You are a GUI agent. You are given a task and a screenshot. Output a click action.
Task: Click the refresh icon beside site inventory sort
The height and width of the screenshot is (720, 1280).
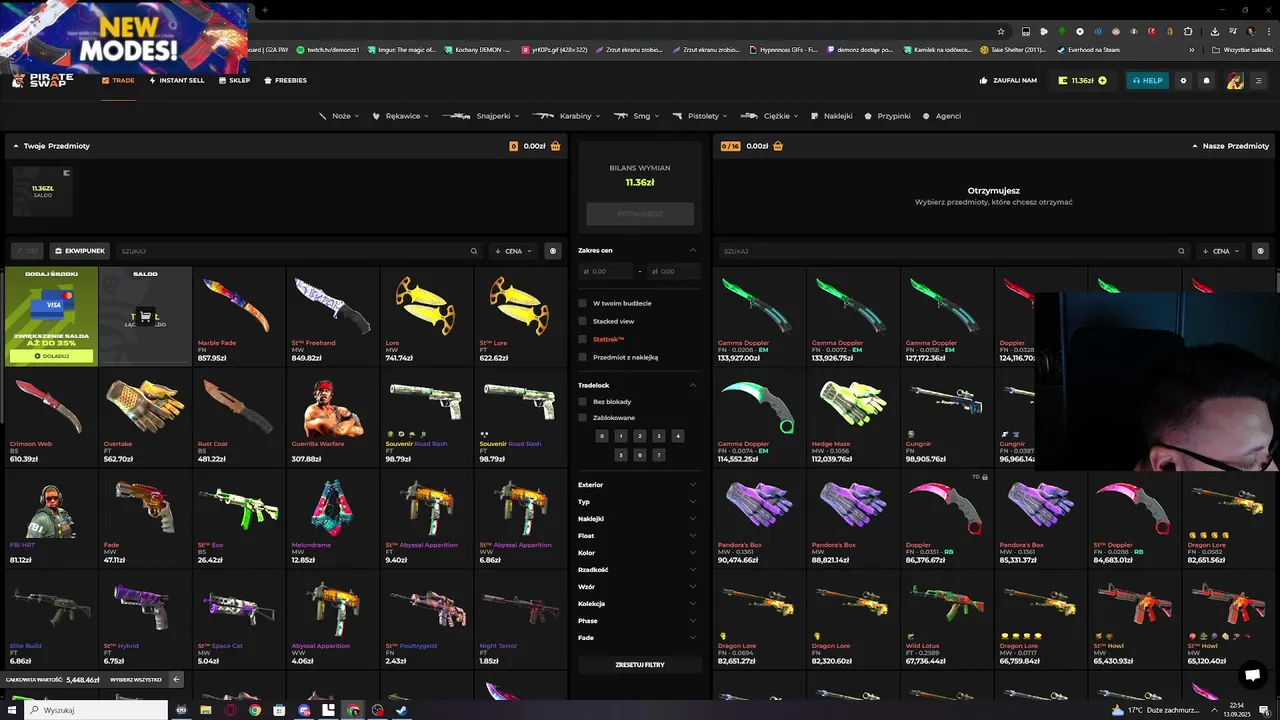[x=1260, y=251]
